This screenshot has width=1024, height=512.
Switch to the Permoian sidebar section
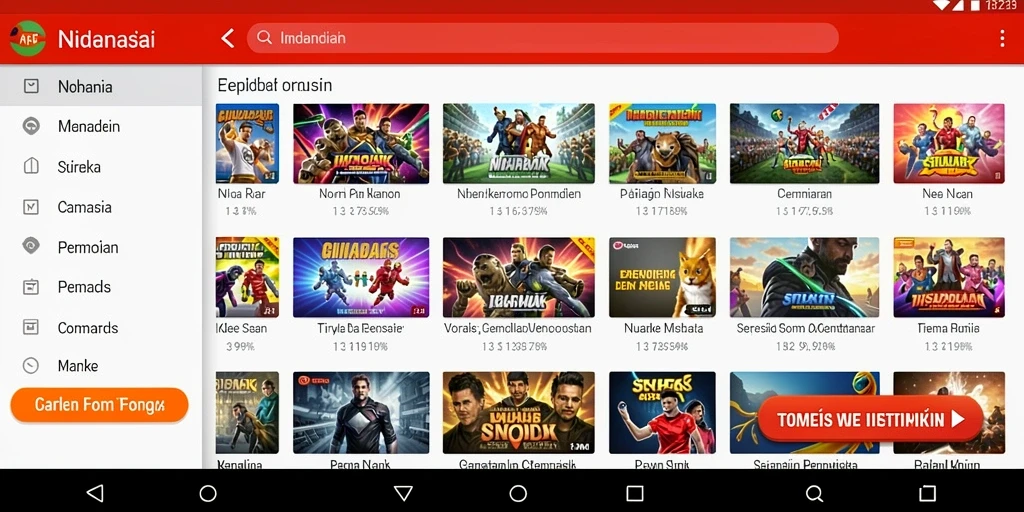[101, 247]
